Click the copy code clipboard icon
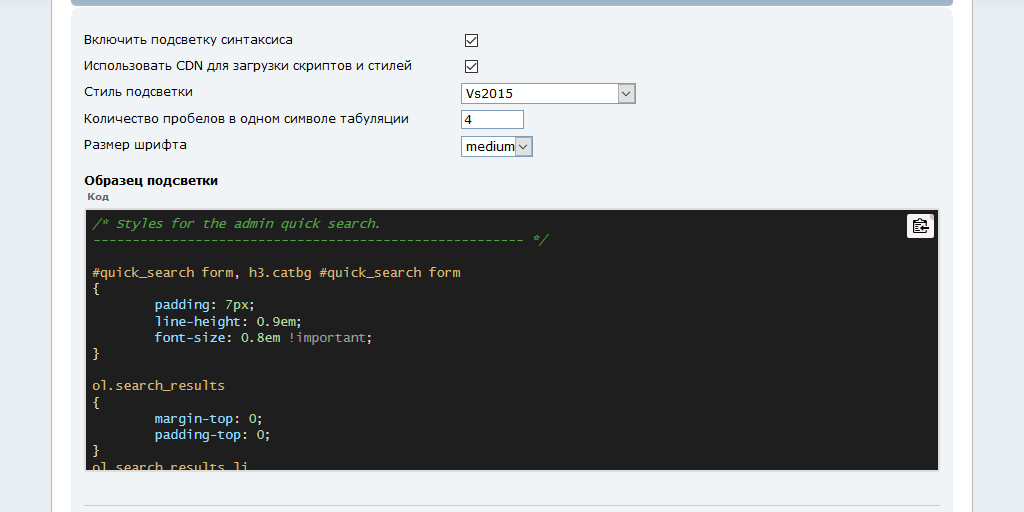This screenshot has width=1024, height=512. (920, 226)
